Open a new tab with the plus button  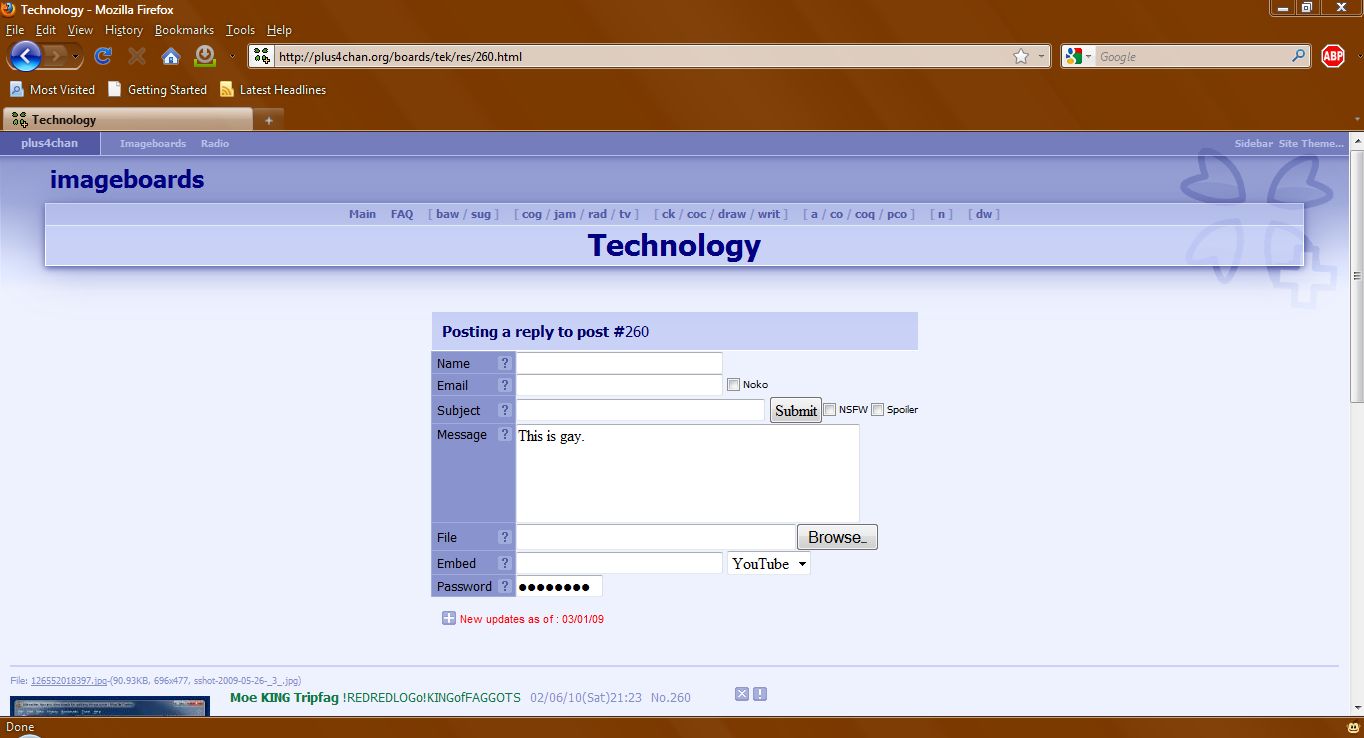[268, 120]
